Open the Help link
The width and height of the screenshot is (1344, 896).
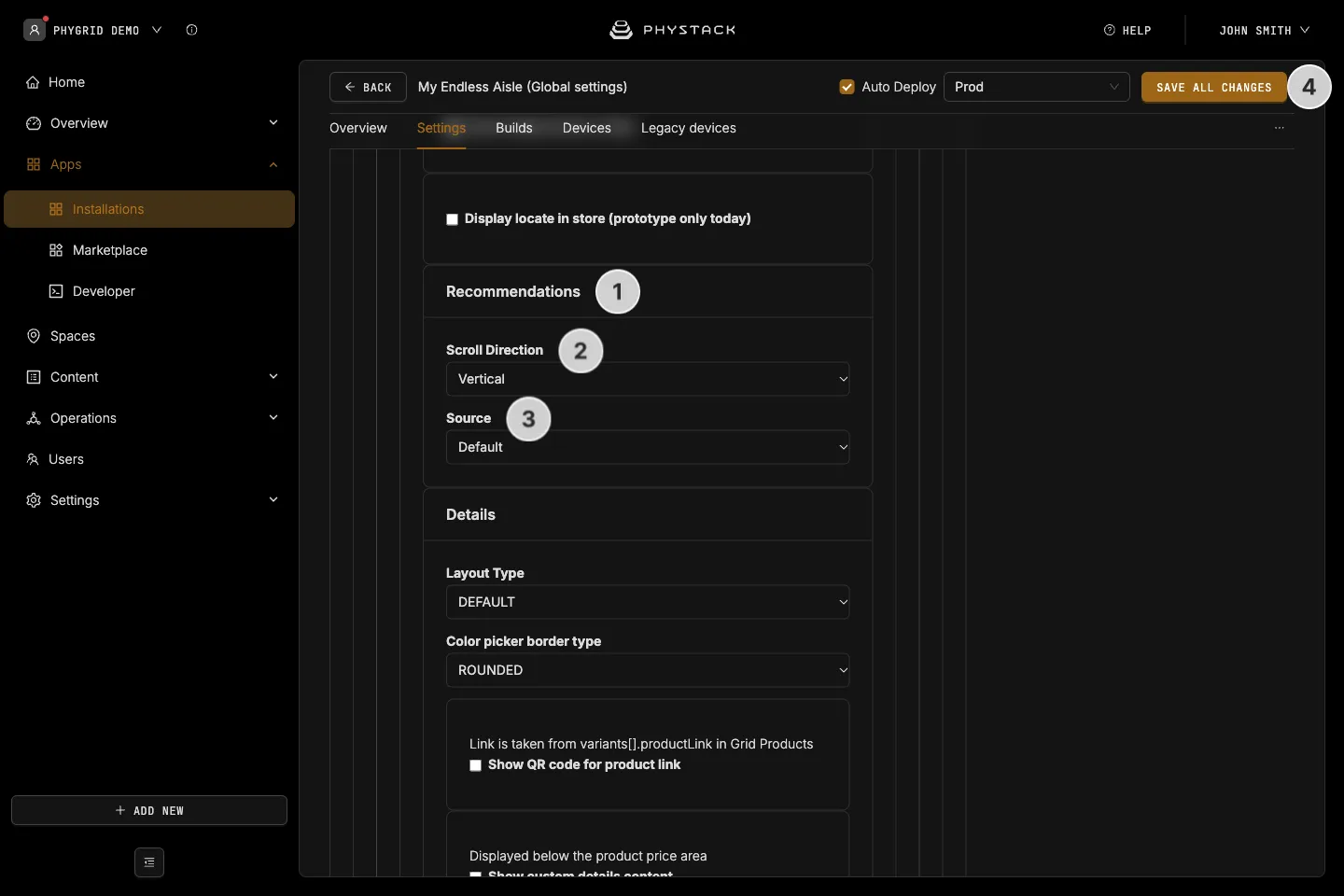pyautogui.click(x=1127, y=30)
